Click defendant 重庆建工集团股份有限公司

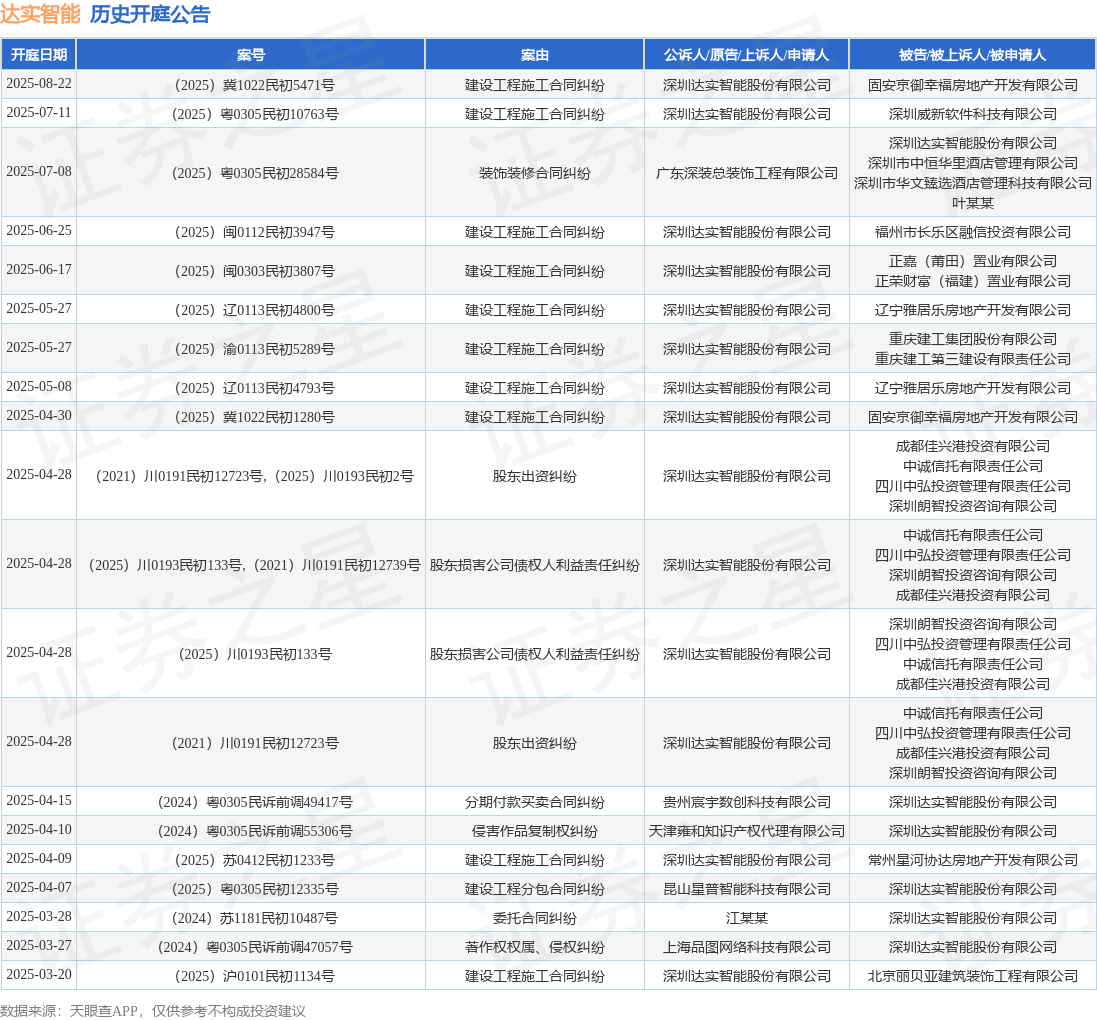point(972,339)
